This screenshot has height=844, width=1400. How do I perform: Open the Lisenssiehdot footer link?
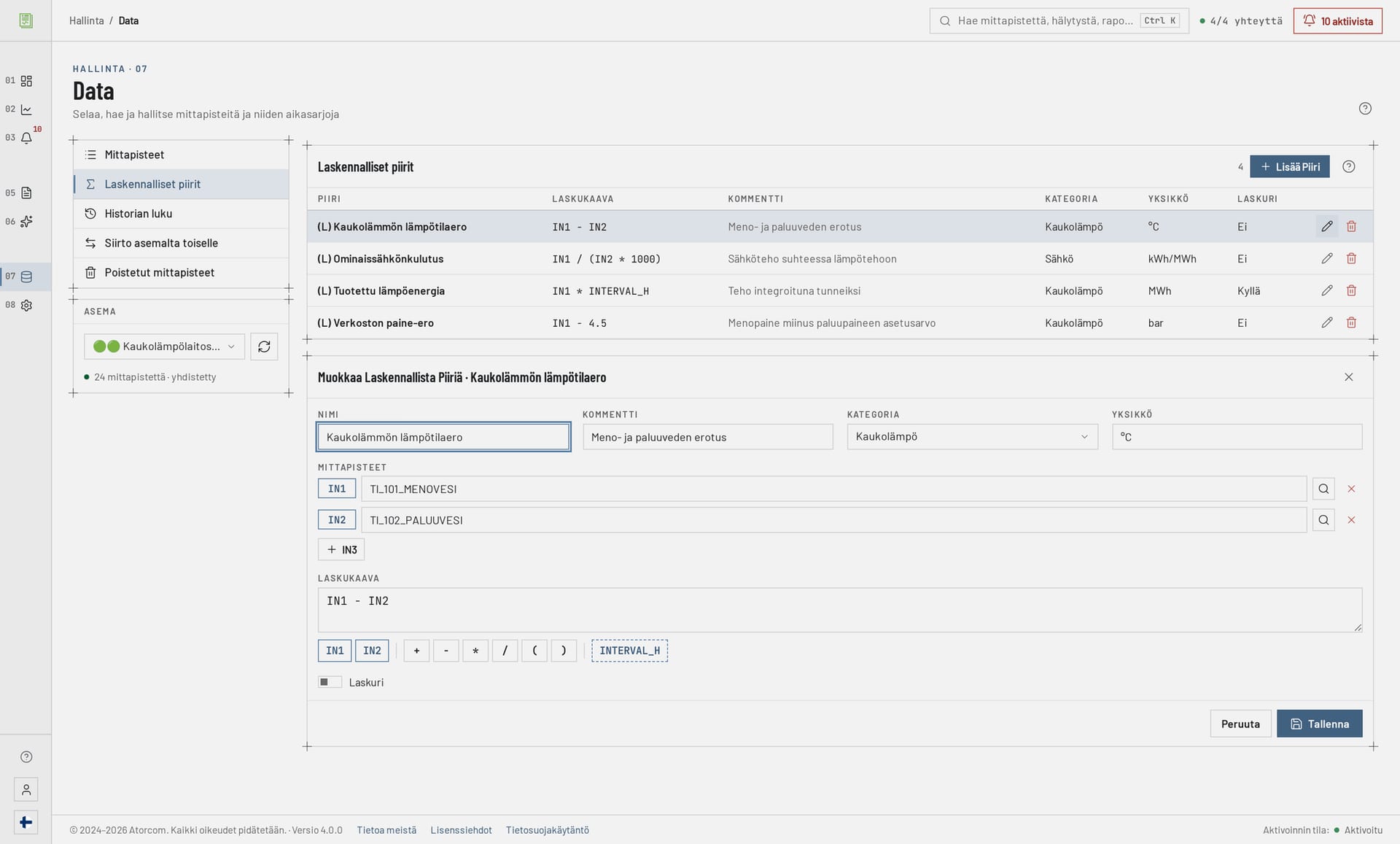point(461,830)
